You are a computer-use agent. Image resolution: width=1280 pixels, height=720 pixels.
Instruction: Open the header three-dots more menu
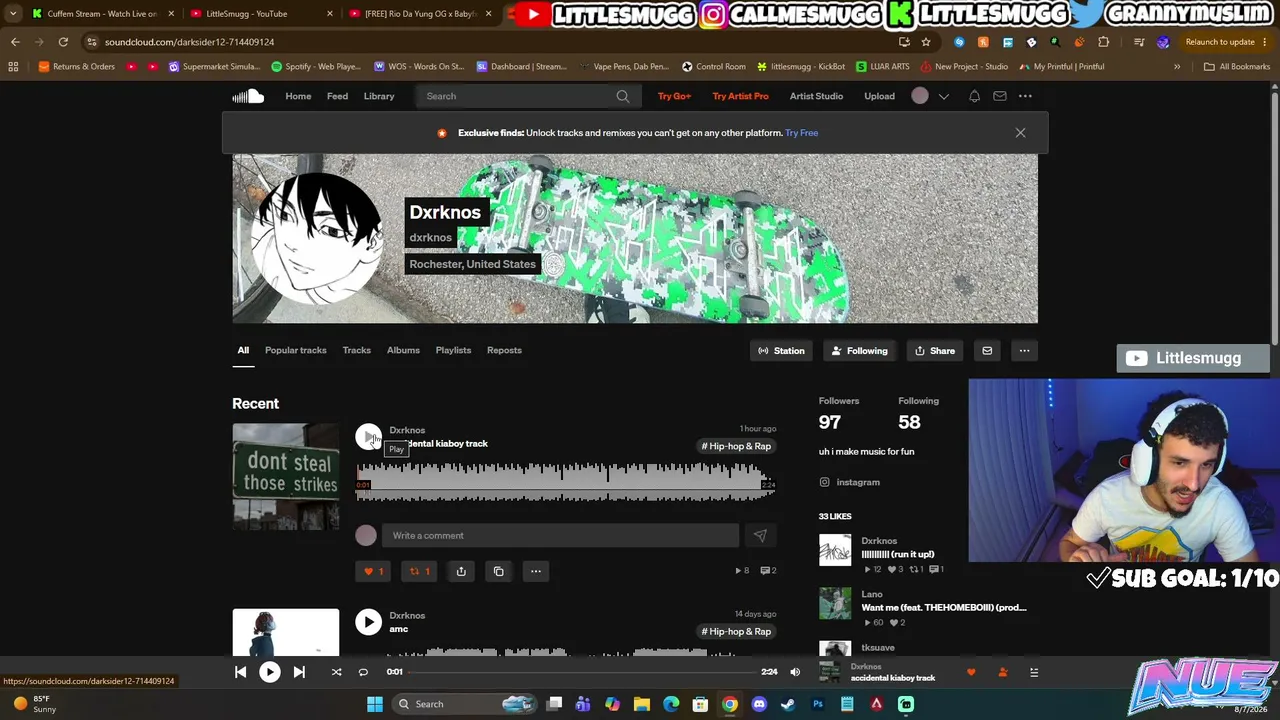[x=1025, y=96]
